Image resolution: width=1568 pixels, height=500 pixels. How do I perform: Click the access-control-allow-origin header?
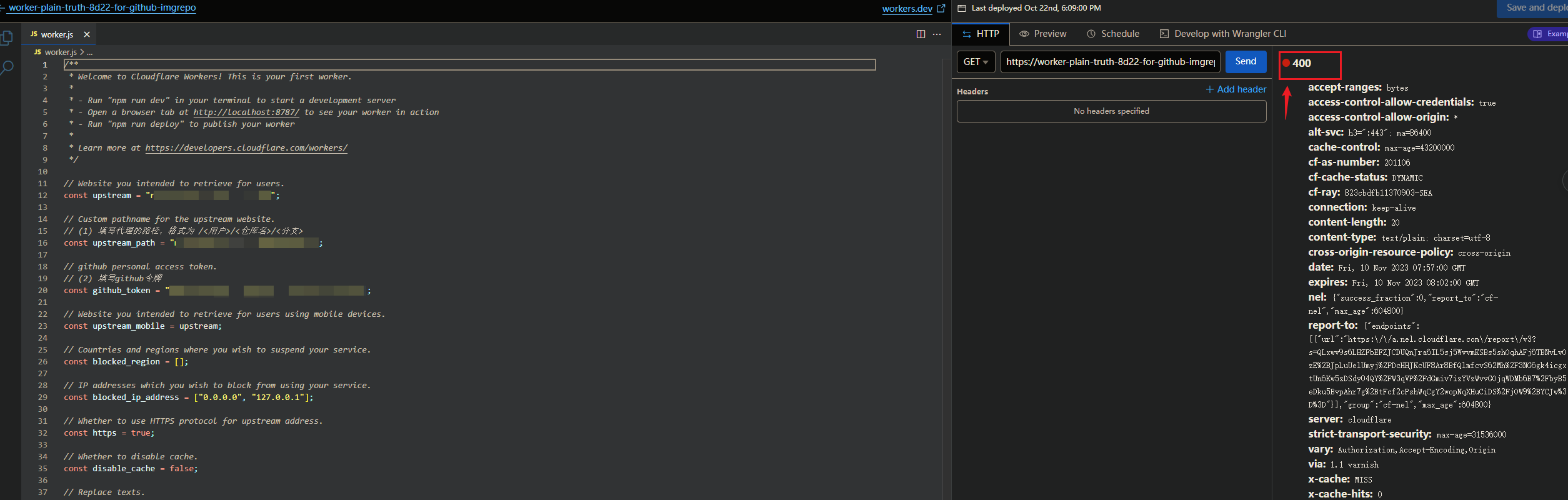[x=1383, y=117]
